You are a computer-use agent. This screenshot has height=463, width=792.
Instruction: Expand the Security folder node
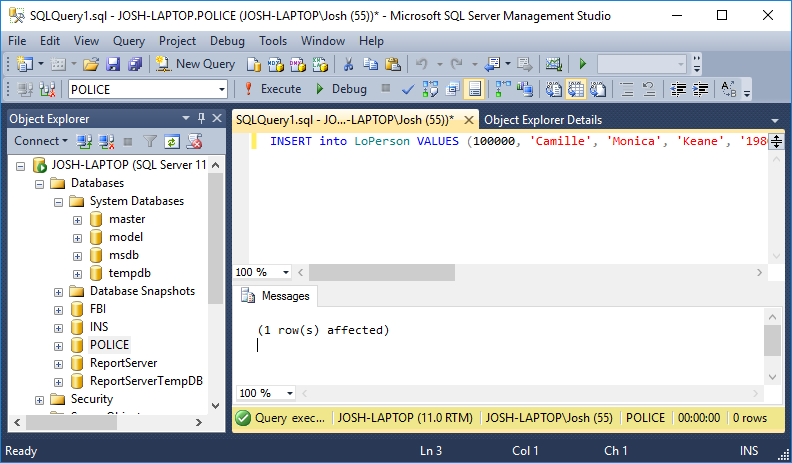[x=39, y=400]
